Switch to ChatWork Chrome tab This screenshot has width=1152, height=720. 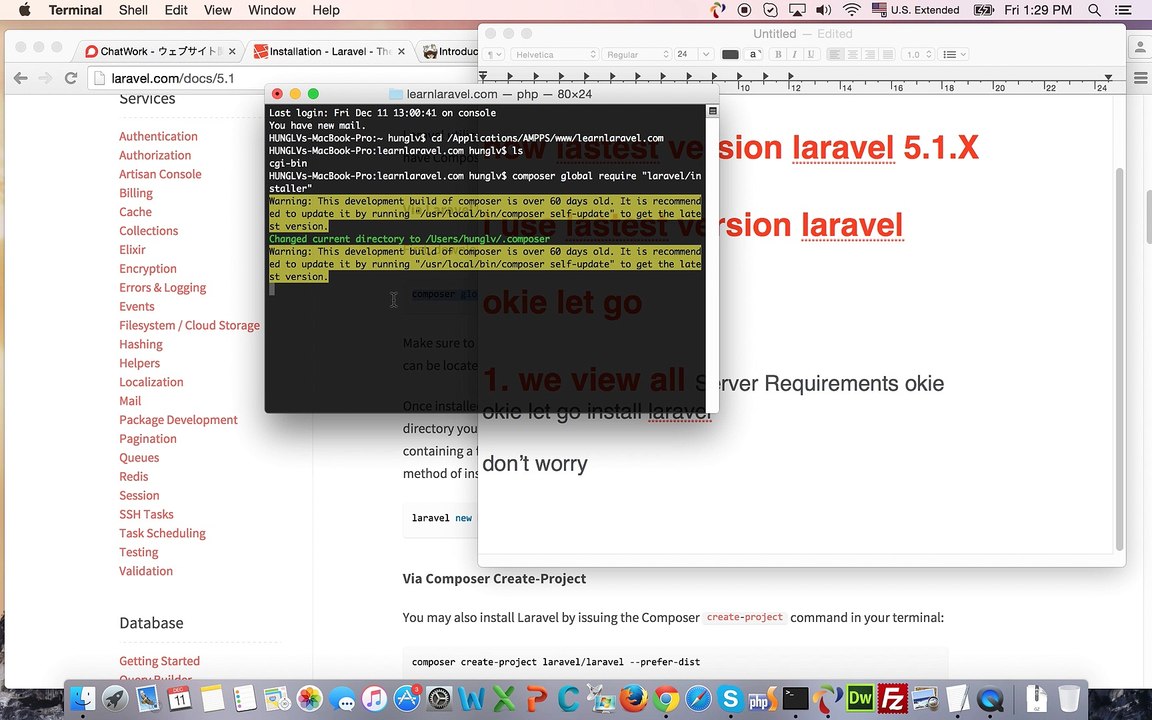(x=159, y=51)
